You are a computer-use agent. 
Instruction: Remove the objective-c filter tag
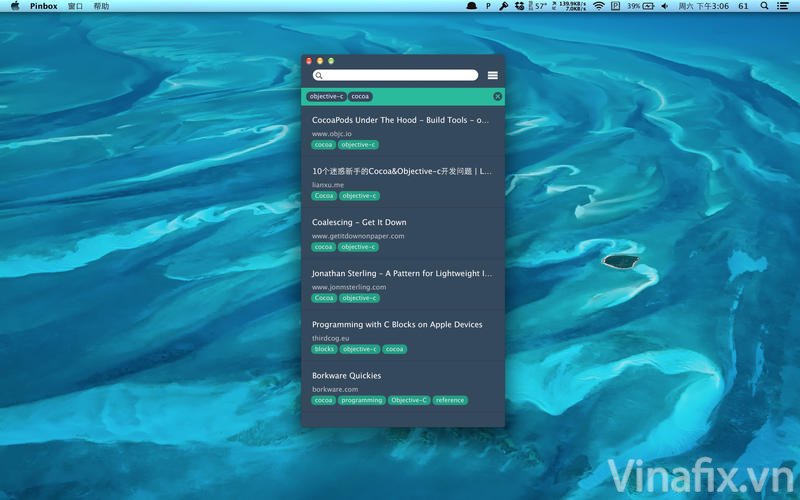pyautogui.click(x=327, y=96)
